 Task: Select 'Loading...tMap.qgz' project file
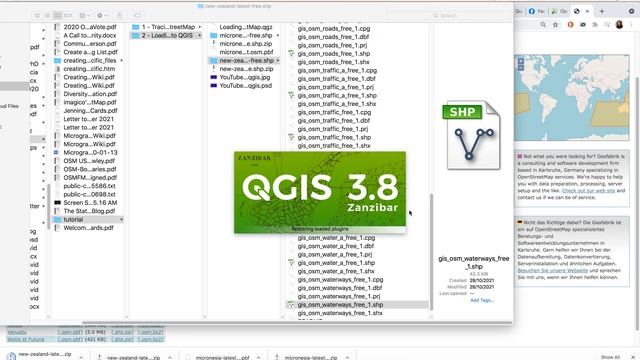click(245, 27)
